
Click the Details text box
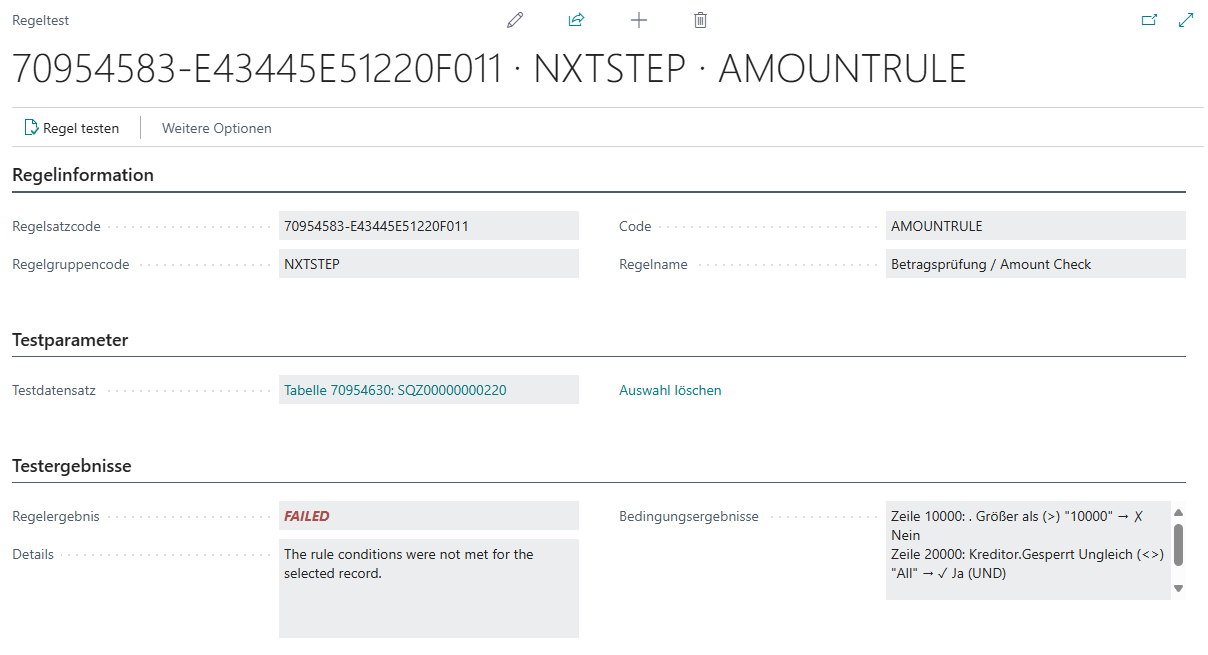tap(428, 587)
